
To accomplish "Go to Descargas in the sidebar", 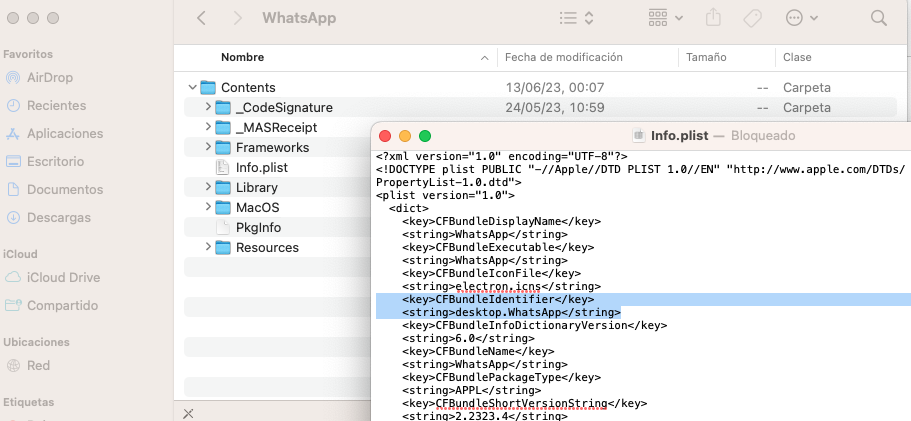I will pos(58,217).
